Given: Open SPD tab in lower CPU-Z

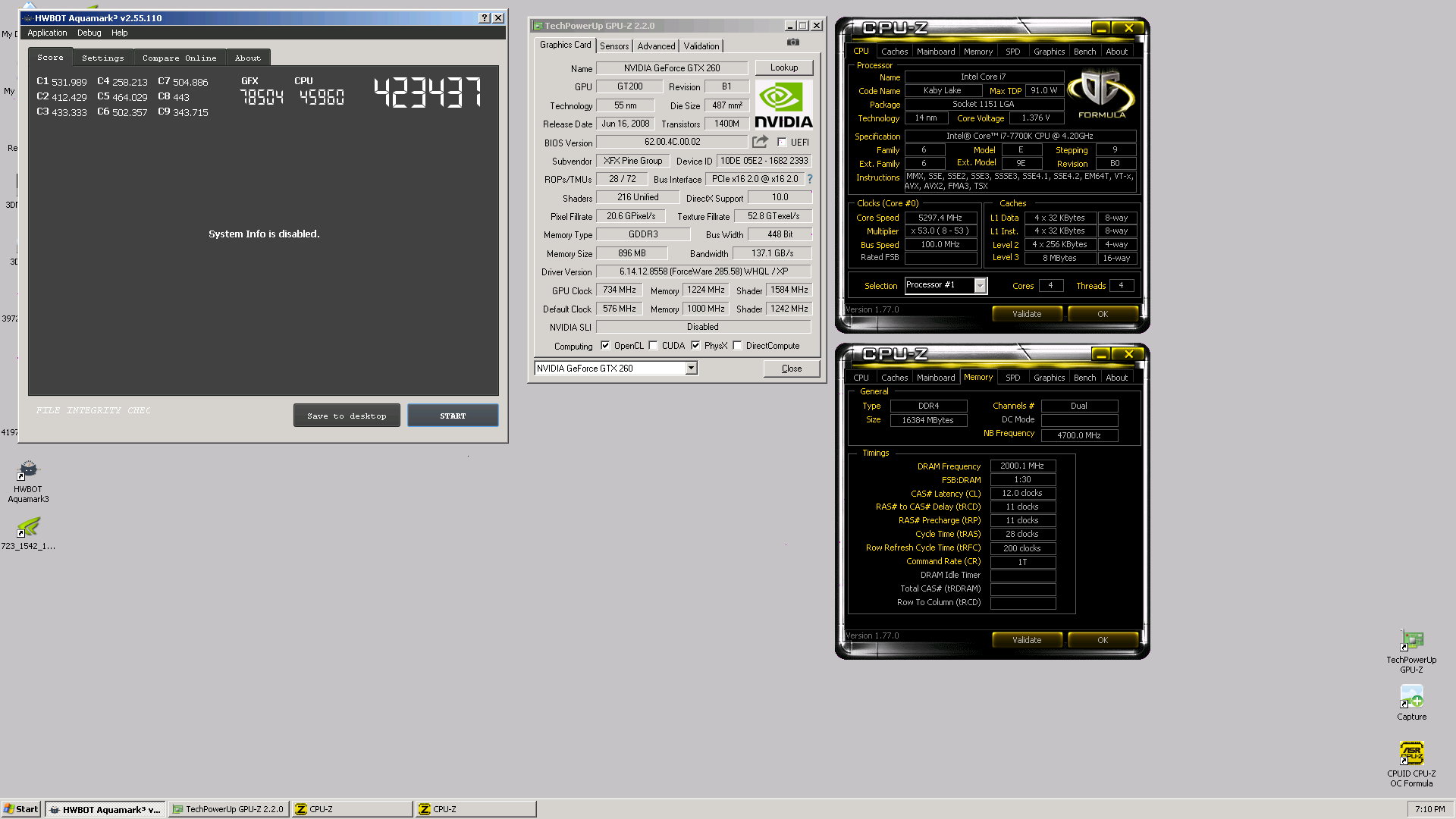Looking at the screenshot, I should click(x=1012, y=378).
